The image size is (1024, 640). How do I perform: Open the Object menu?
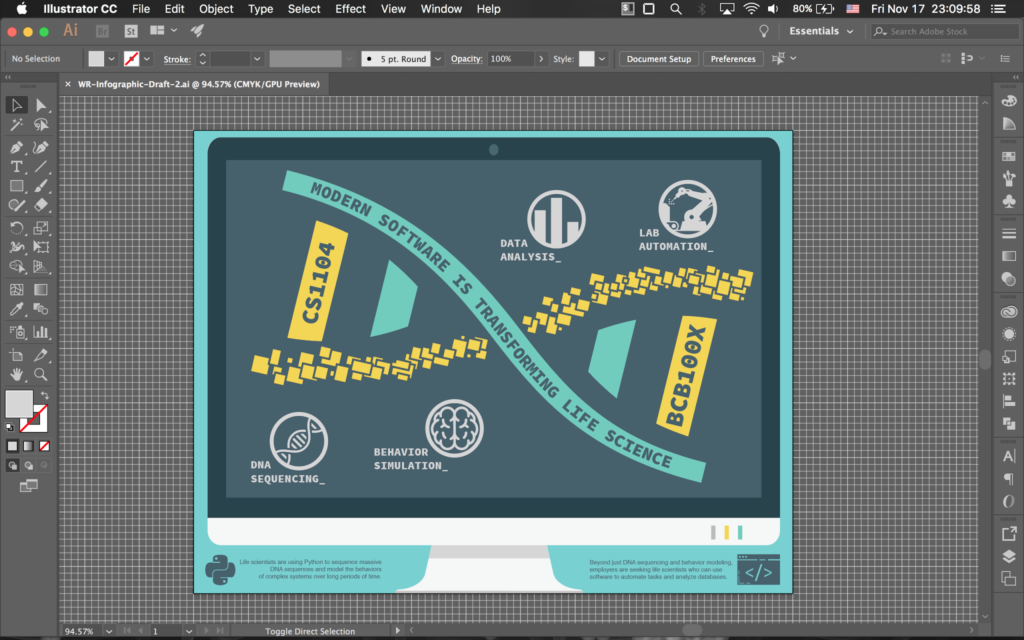(216, 9)
